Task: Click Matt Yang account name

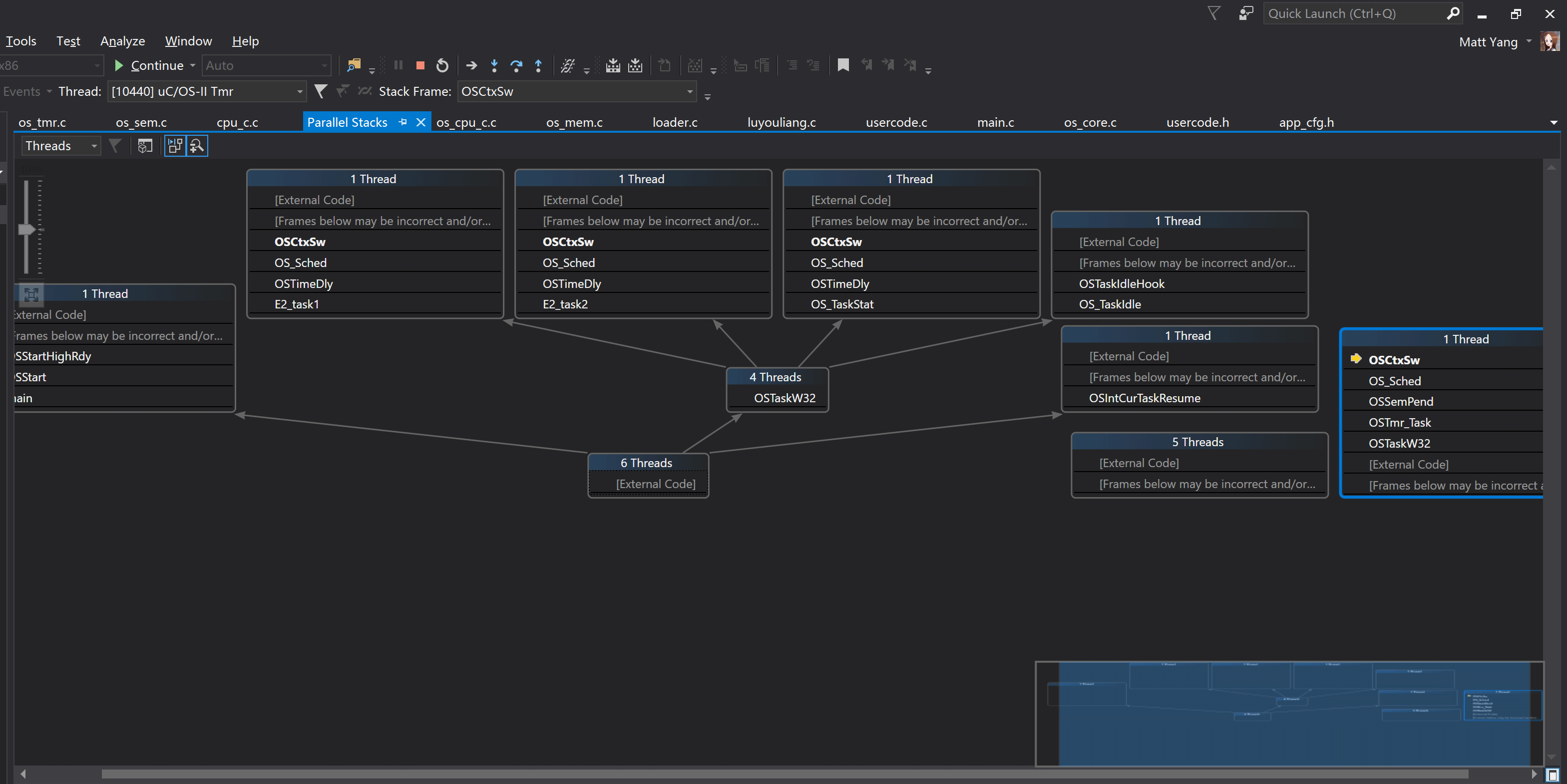Action: coord(1488,41)
